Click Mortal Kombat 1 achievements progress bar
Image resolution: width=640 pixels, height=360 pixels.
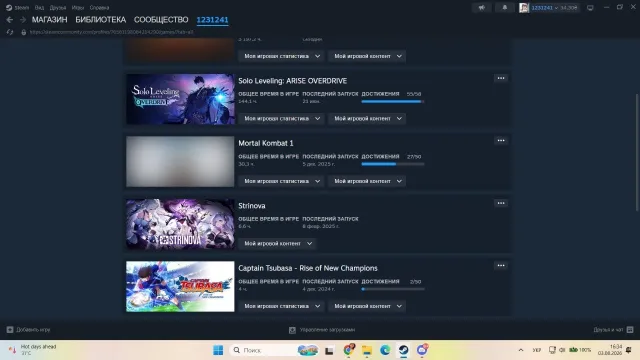click(393, 164)
